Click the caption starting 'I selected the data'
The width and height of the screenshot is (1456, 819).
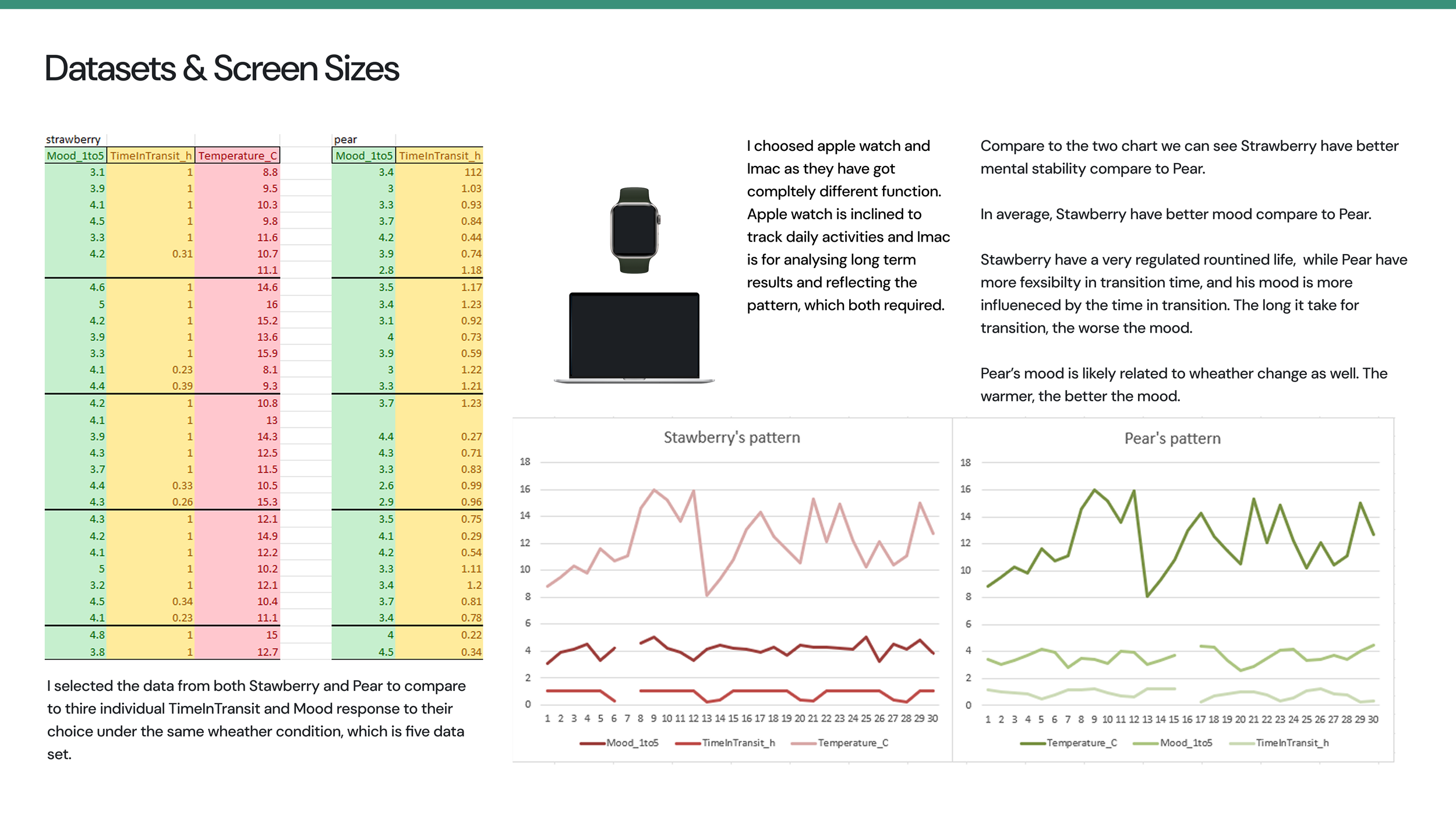click(256, 719)
